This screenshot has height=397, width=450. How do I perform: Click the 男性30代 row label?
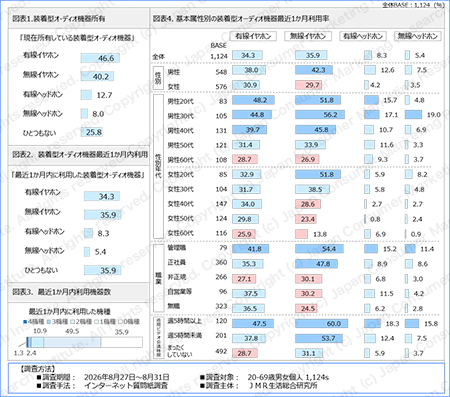[180, 116]
